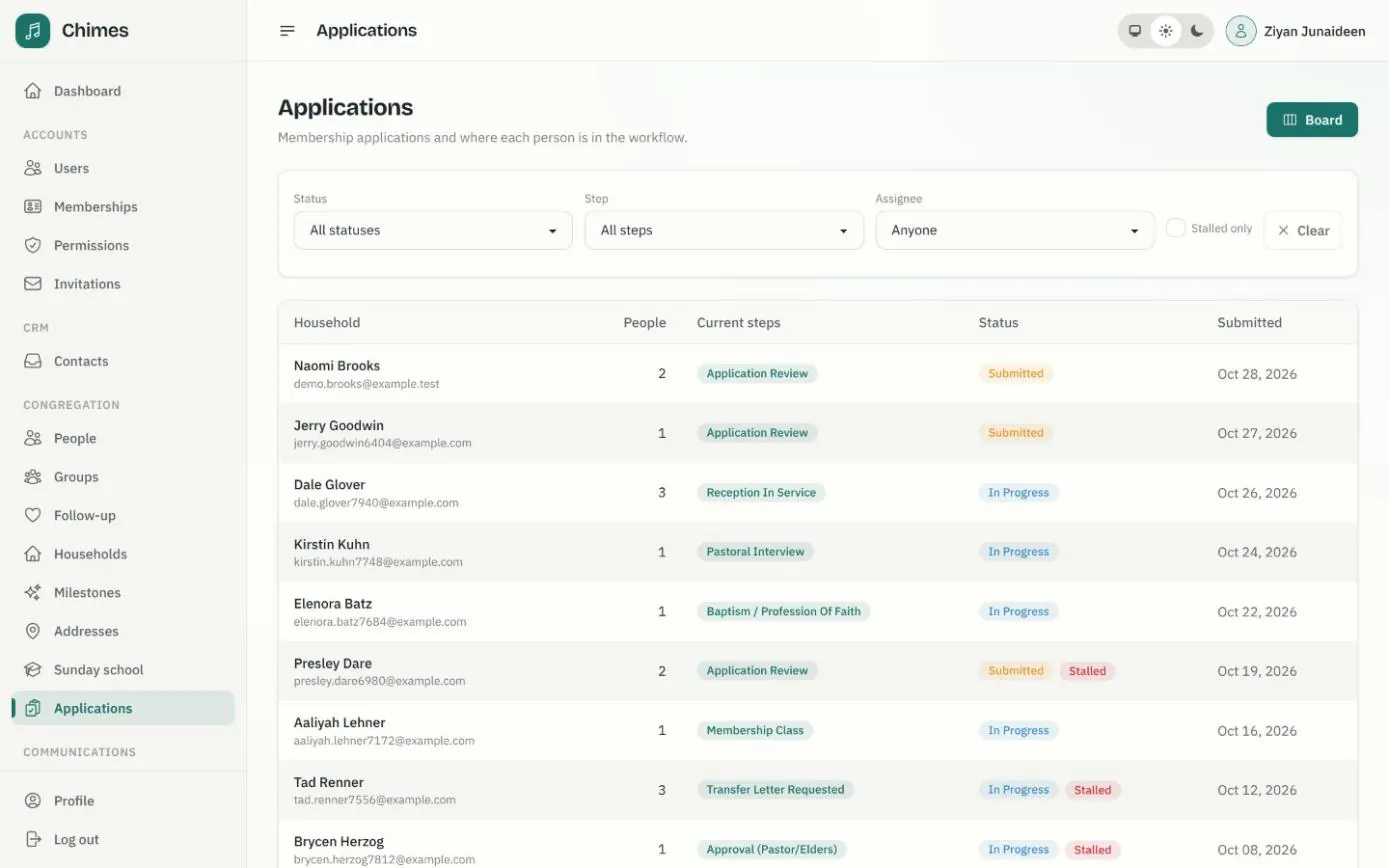Screen dimensions: 1389x868
Task: Click the Chimes music note logo
Action: point(33,31)
